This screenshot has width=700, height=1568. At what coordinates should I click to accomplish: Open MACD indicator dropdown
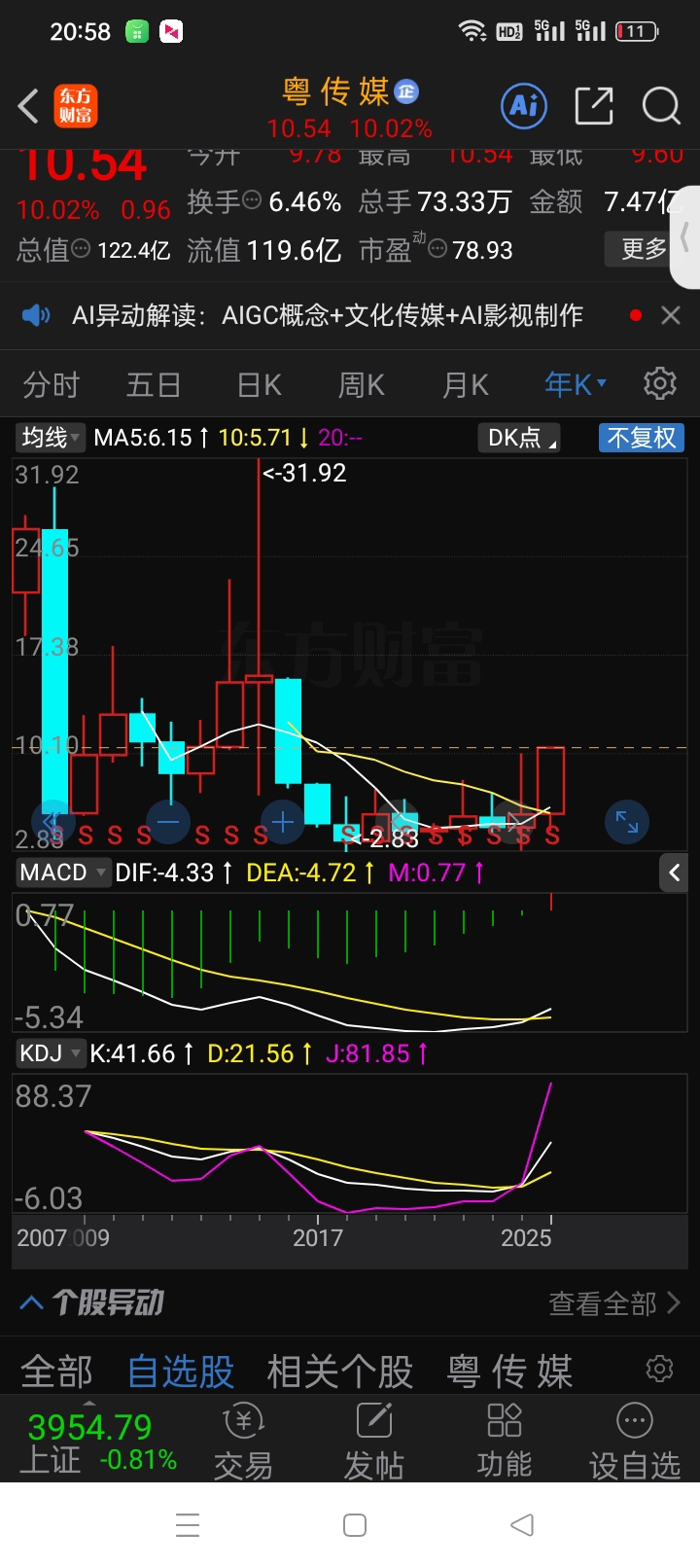pyautogui.click(x=62, y=873)
